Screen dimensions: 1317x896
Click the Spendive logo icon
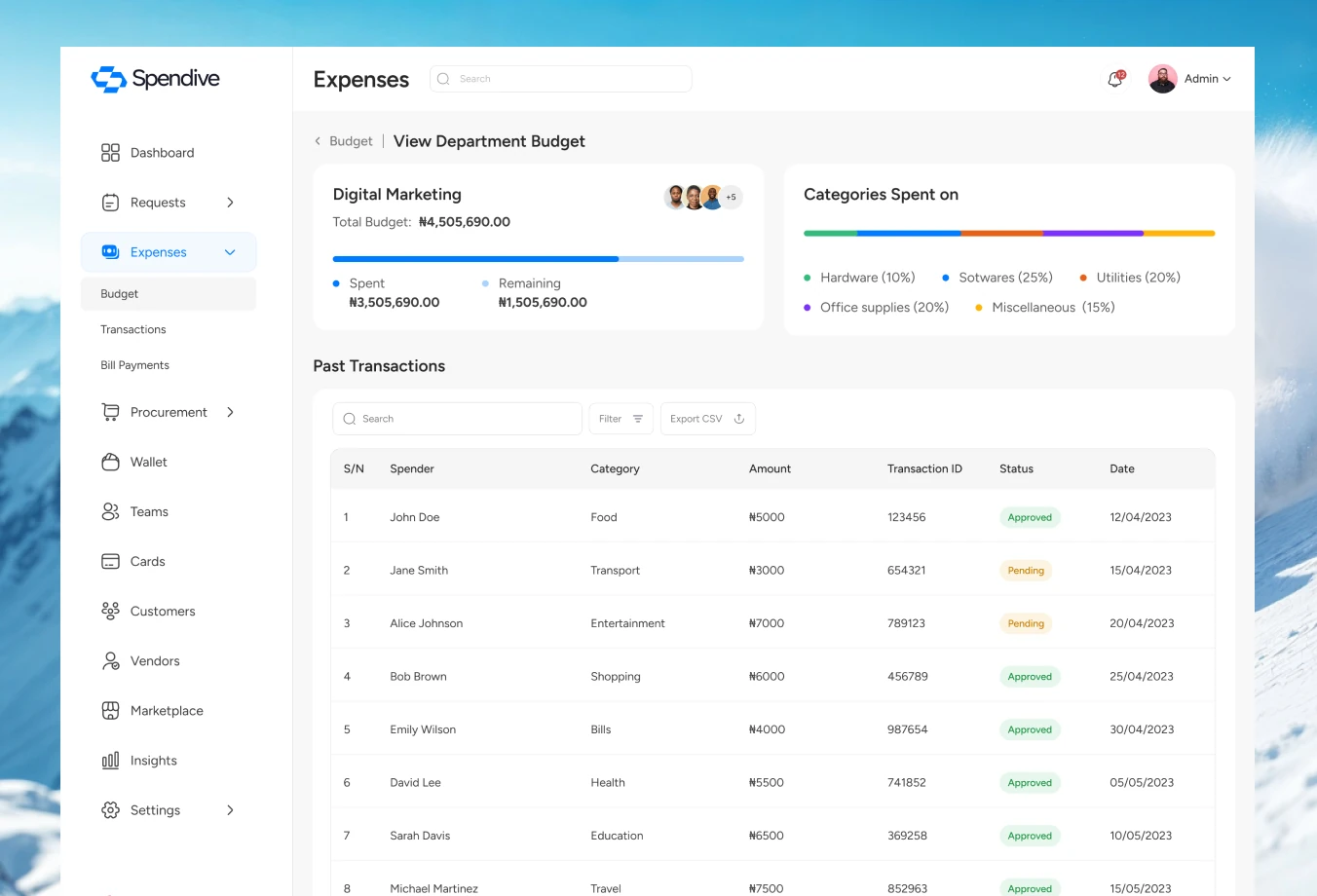108,79
